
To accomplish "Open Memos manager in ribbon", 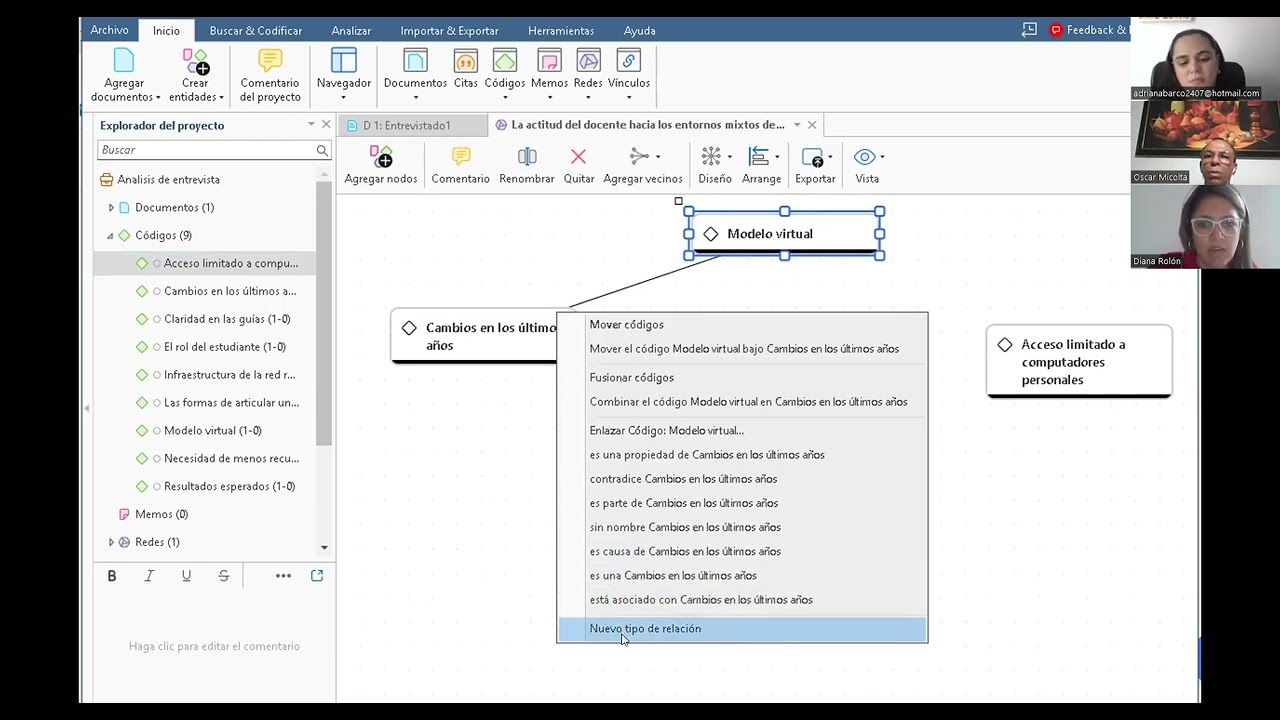I will [549, 75].
